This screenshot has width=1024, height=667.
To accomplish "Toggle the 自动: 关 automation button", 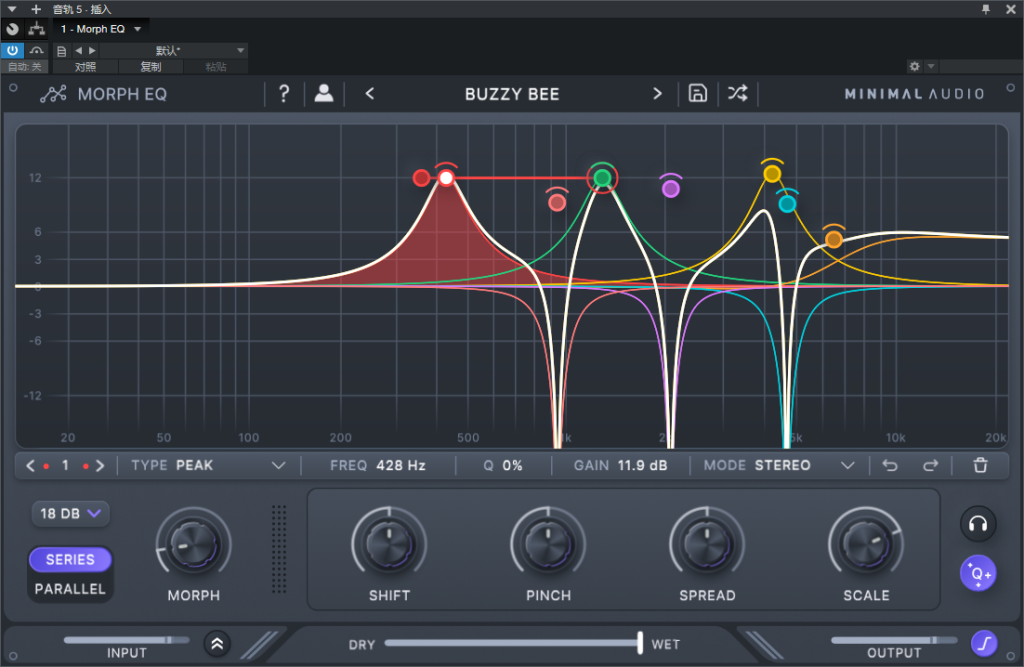I will (x=25, y=67).
